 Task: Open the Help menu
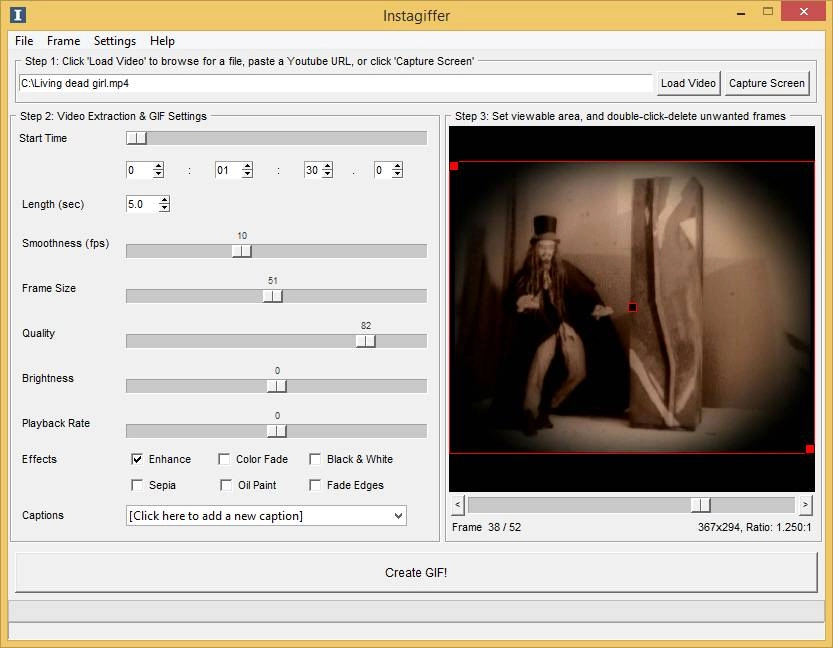[162, 41]
